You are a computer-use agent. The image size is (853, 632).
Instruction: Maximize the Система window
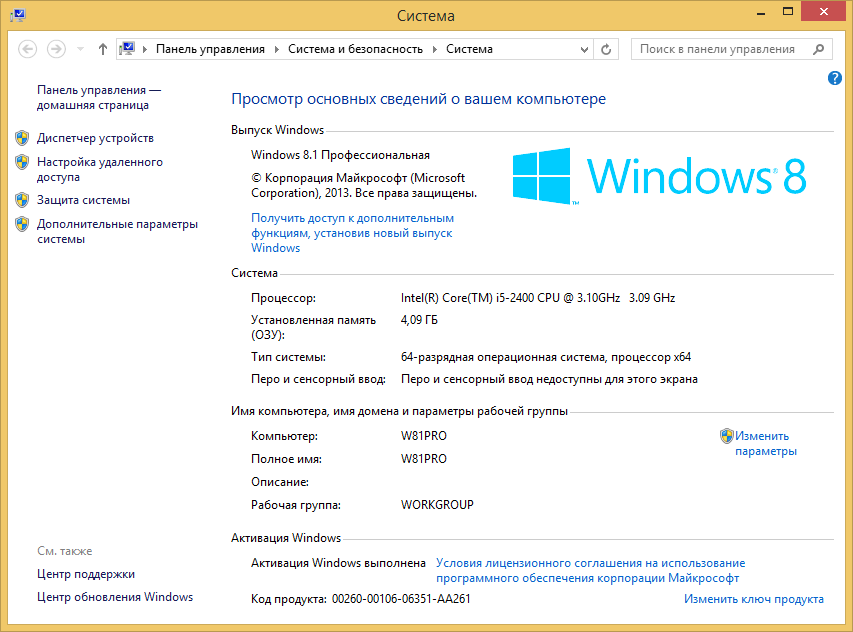[x=788, y=12]
